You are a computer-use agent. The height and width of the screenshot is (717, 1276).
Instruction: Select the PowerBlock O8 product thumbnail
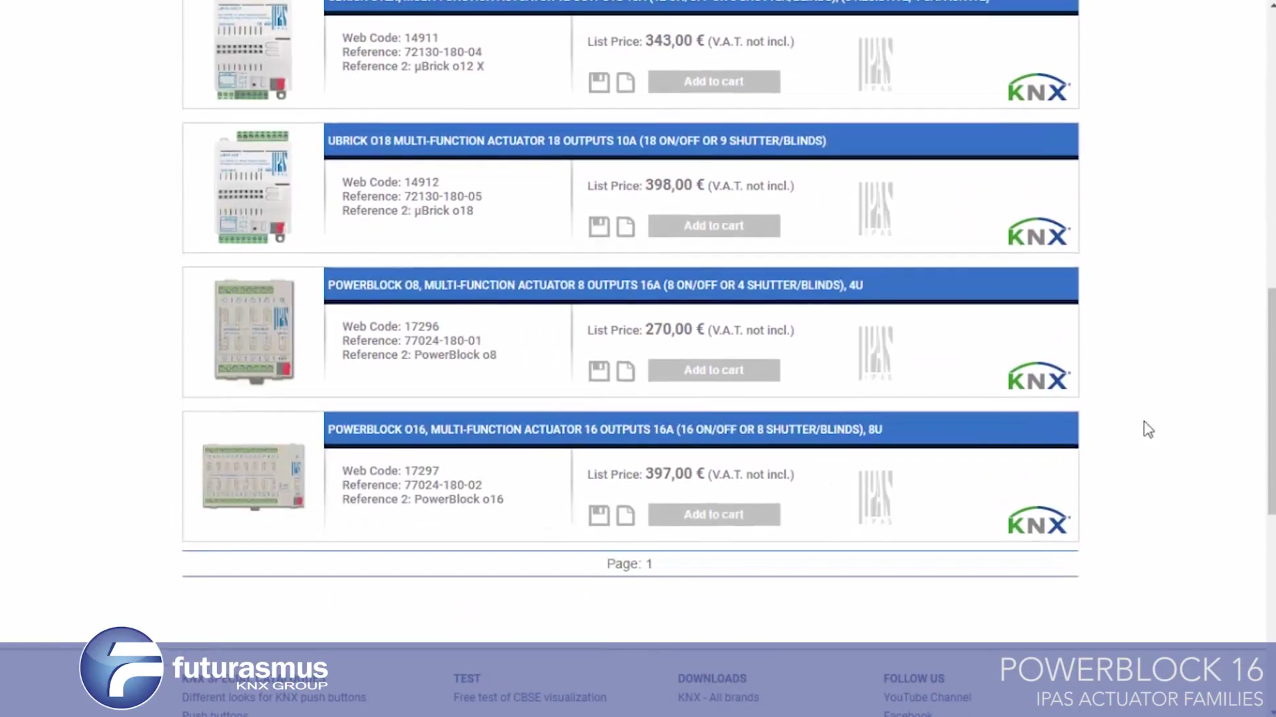tap(254, 331)
